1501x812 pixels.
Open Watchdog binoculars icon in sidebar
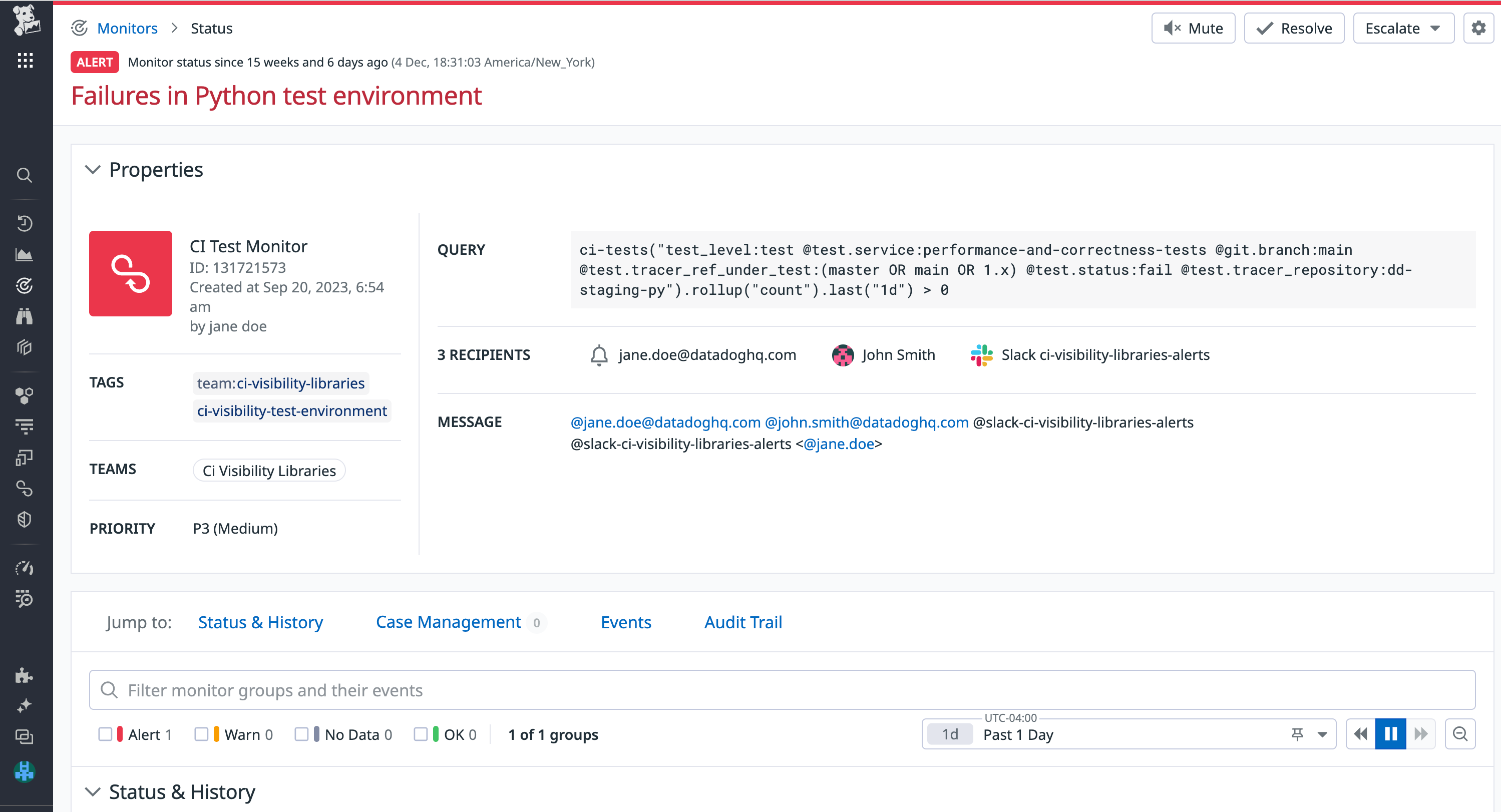coord(25,316)
